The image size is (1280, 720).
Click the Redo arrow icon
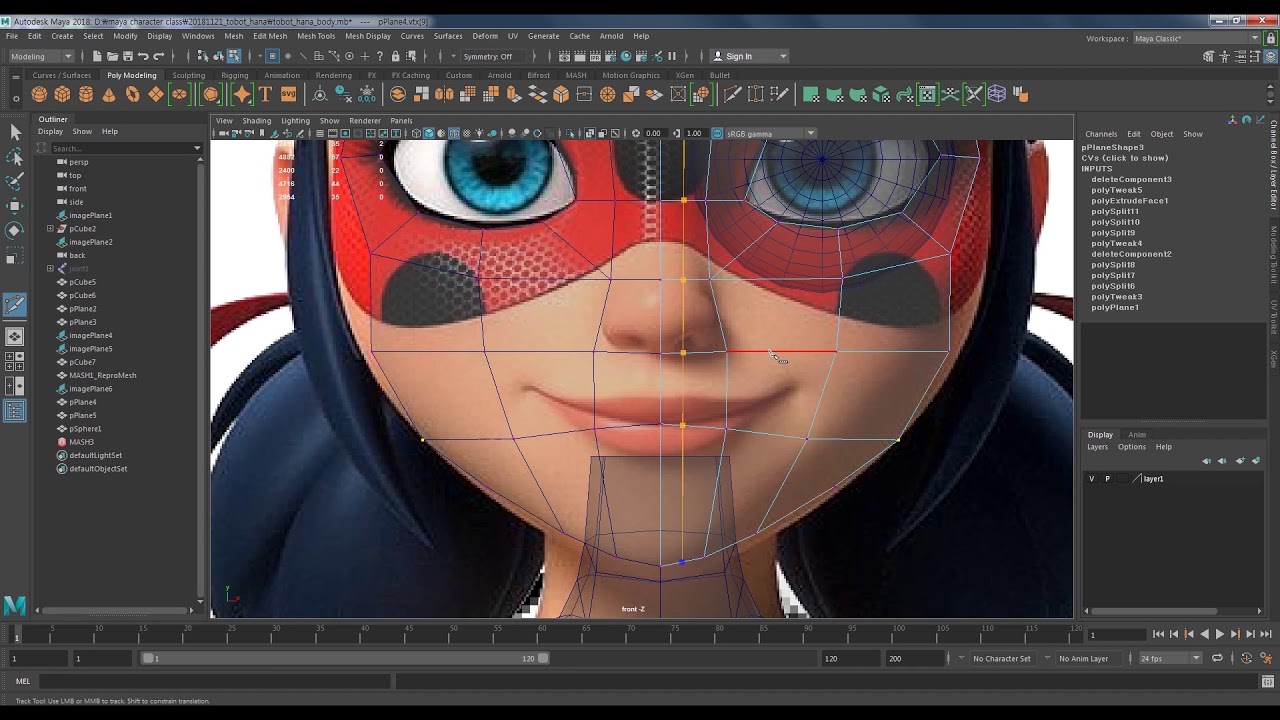[158, 56]
